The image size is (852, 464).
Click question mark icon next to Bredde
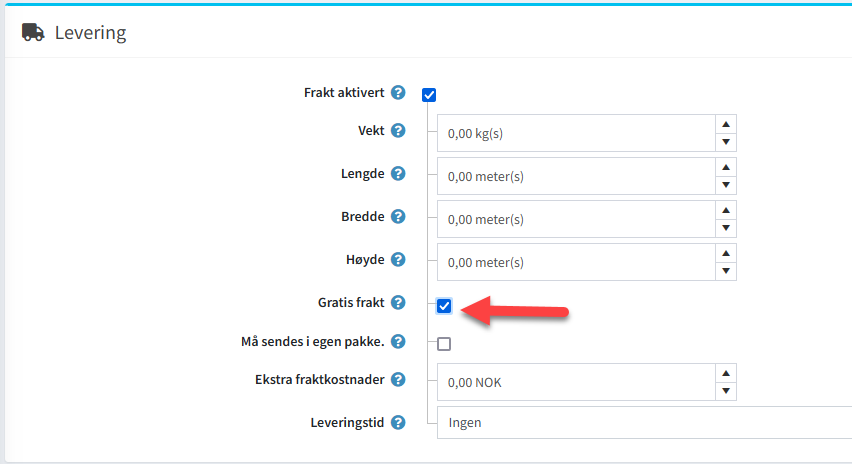(398, 217)
